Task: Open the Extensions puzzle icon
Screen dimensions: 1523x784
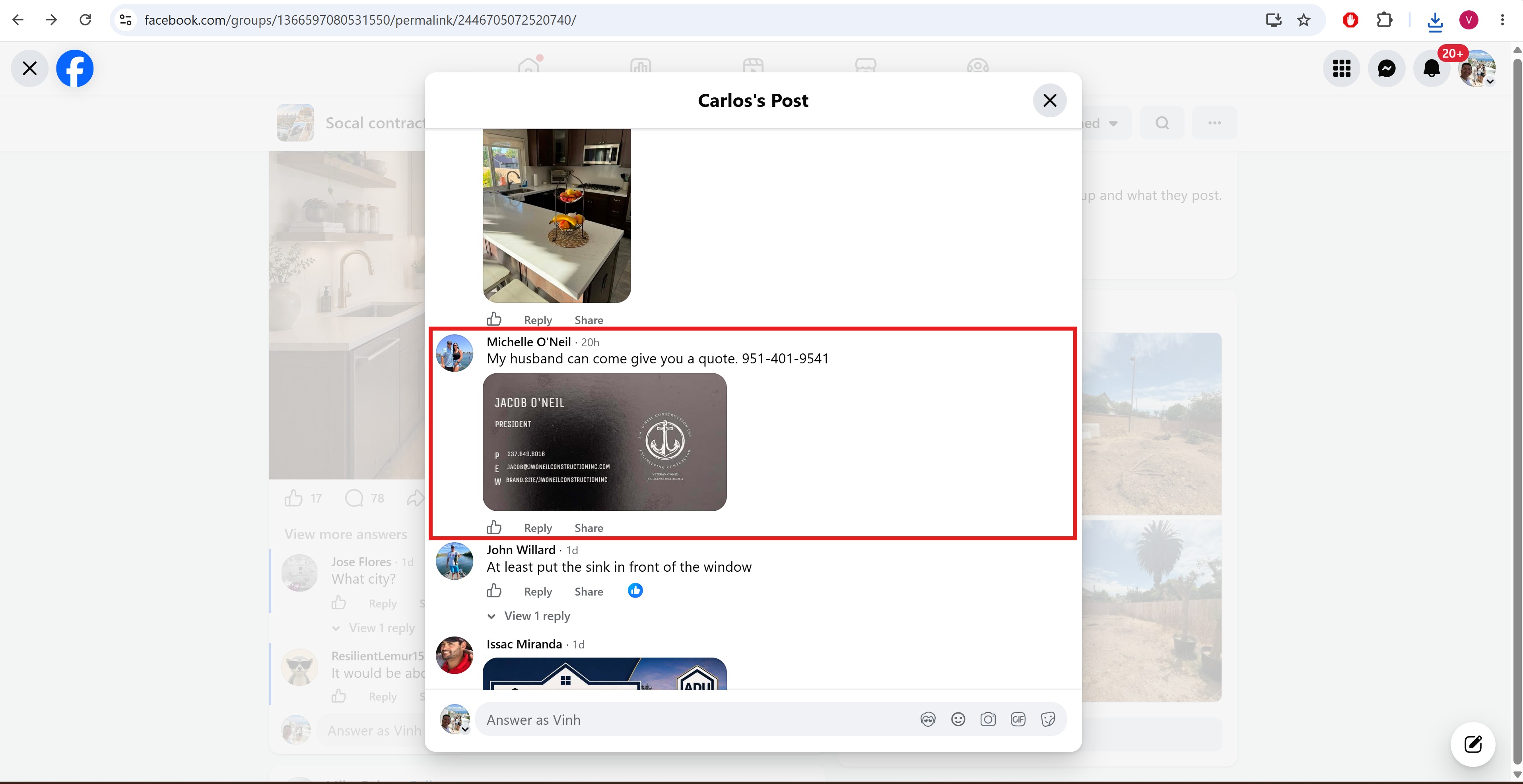Action: [1384, 20]
